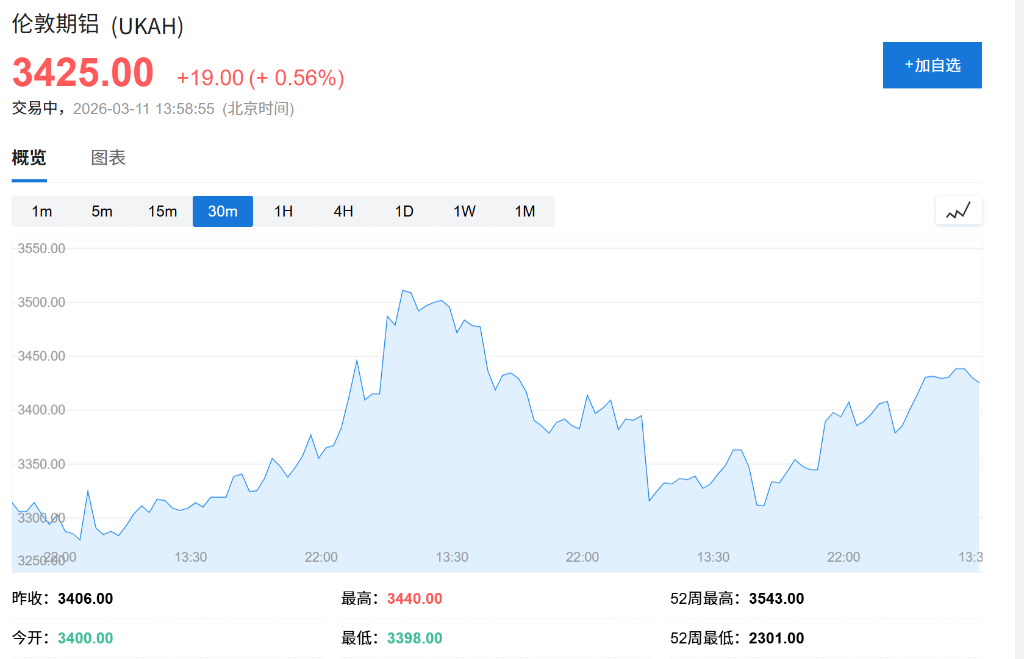
Task: Select the 15m timeframe
Action: click(162, 211)
